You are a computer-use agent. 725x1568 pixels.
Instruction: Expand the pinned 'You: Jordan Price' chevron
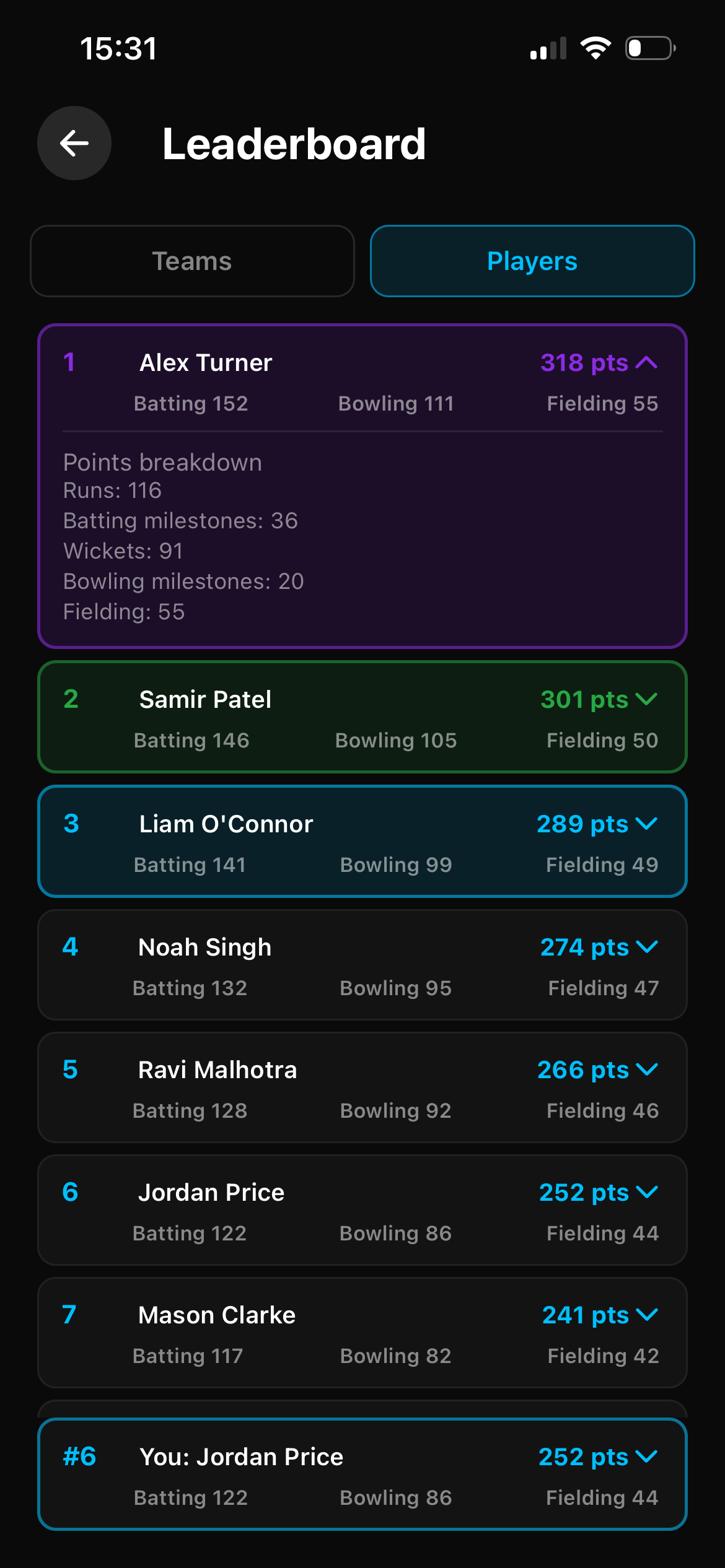tap(646, 1457)
